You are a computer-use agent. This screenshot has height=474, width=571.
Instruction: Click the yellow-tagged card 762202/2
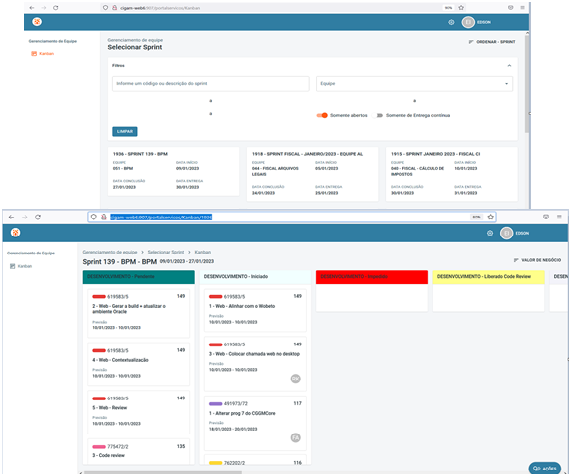tap(255, 459)
